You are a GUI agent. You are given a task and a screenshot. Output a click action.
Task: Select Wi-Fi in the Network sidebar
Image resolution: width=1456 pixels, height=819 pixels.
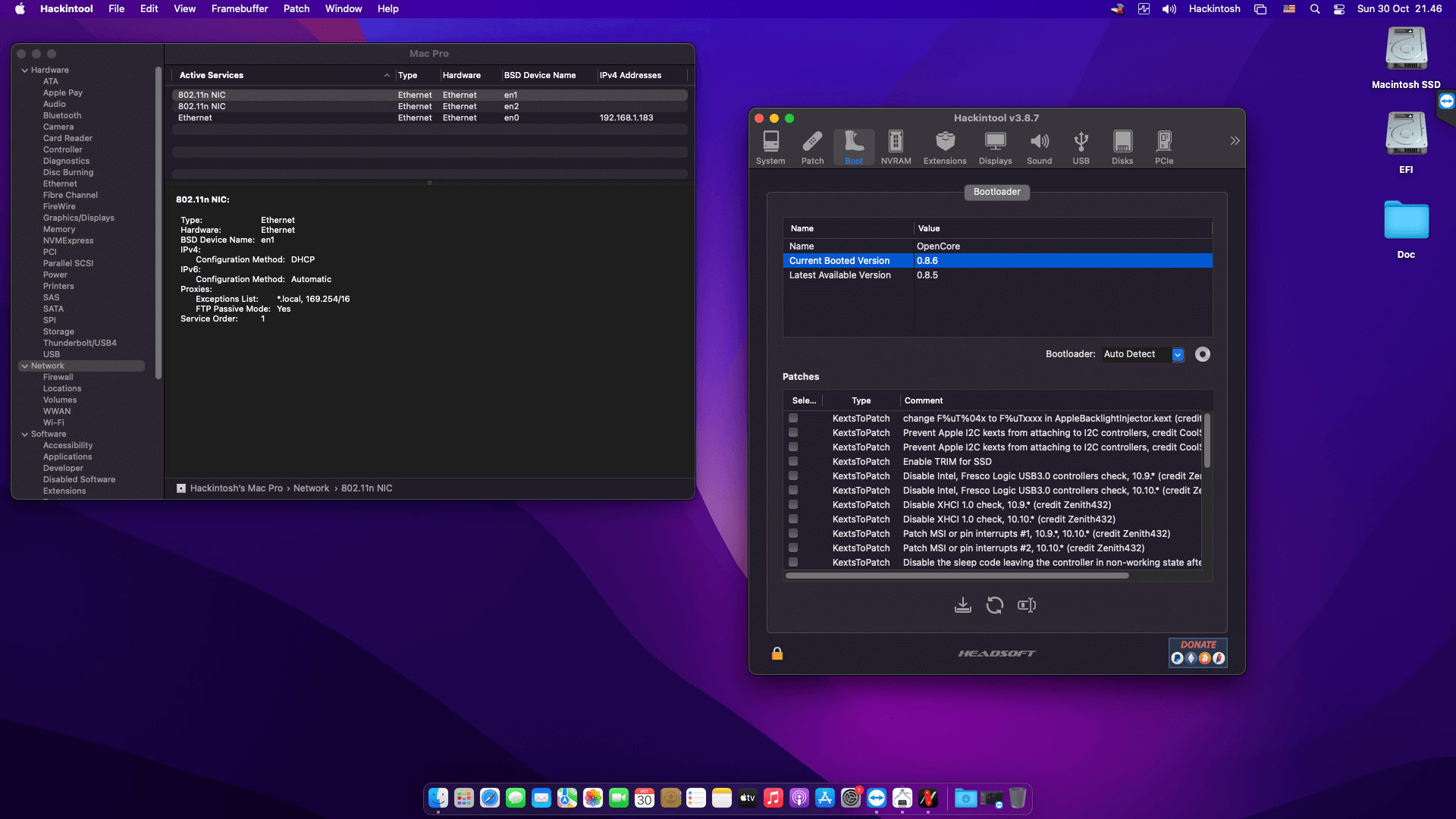pyautogui.click(x=53, y=422)
